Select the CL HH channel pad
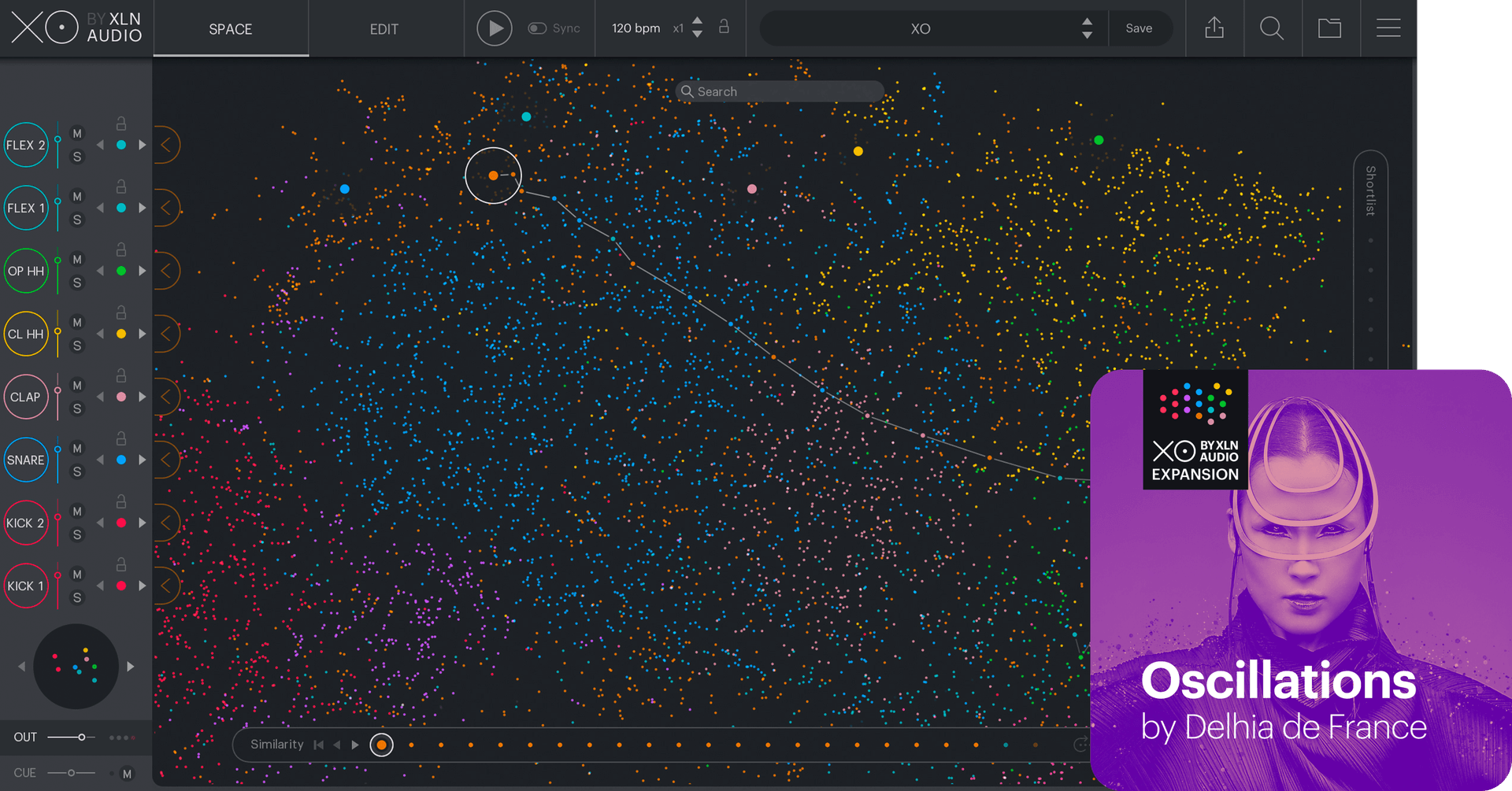 coord(26,334)
